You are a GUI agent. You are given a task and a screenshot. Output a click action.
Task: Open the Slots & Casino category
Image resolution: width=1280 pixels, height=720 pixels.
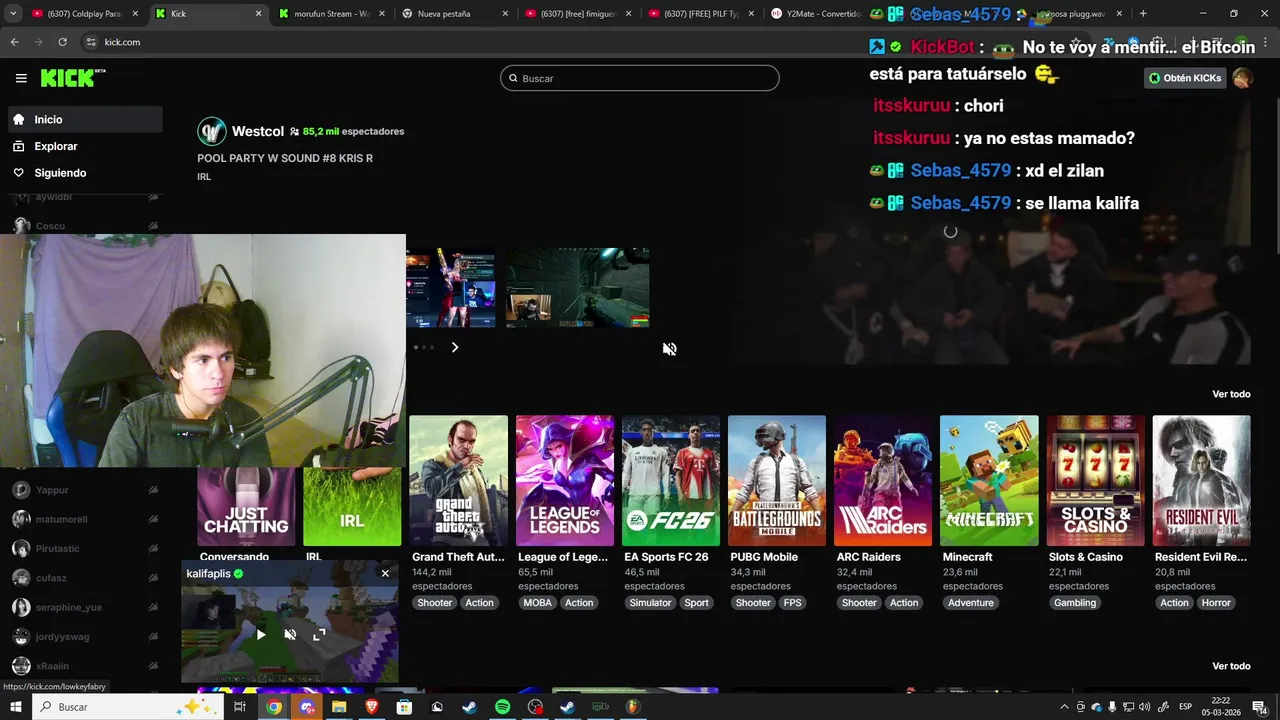1094,481
